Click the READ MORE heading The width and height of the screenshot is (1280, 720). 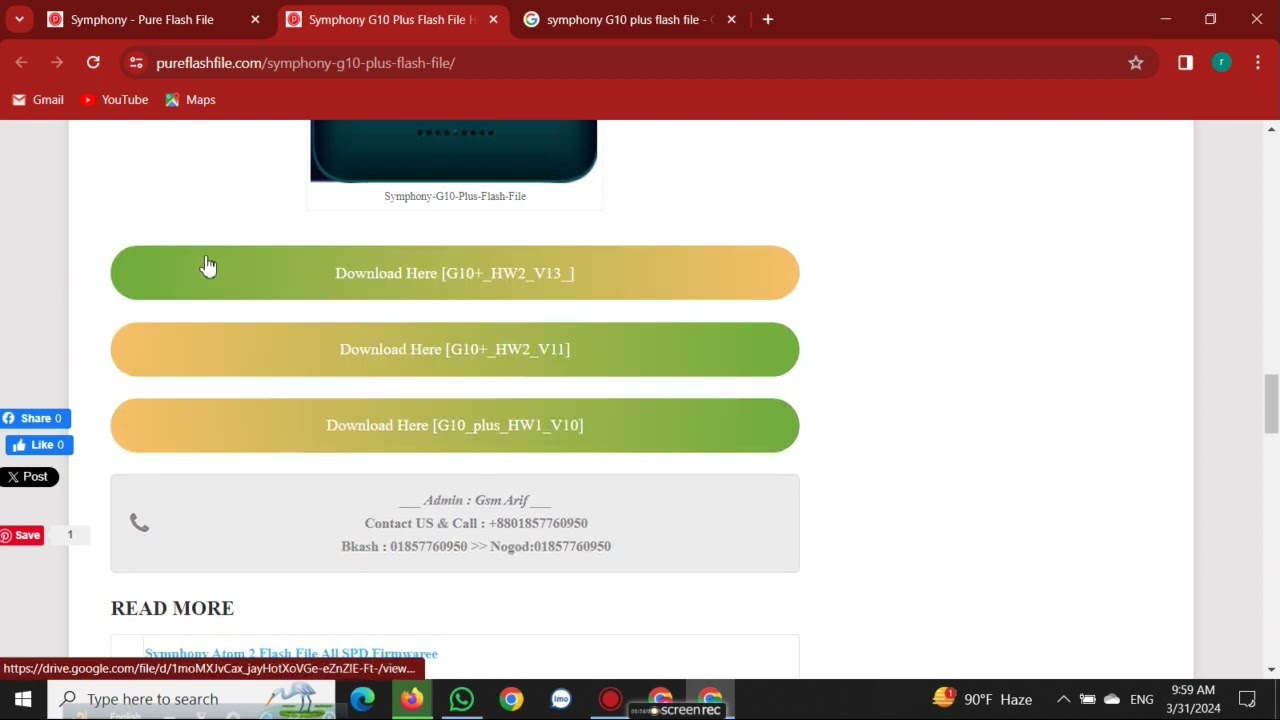tap(172, 608)
